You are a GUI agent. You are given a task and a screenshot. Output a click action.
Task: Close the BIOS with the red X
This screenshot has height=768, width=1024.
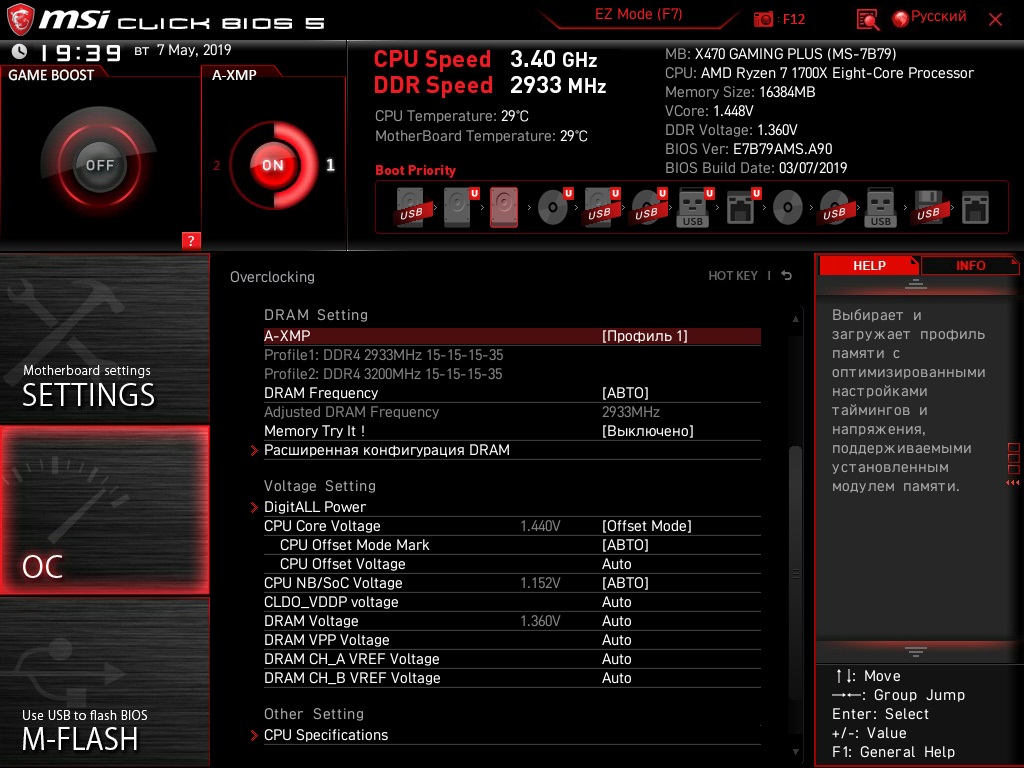pyautogui.click(x=995, y=20)
